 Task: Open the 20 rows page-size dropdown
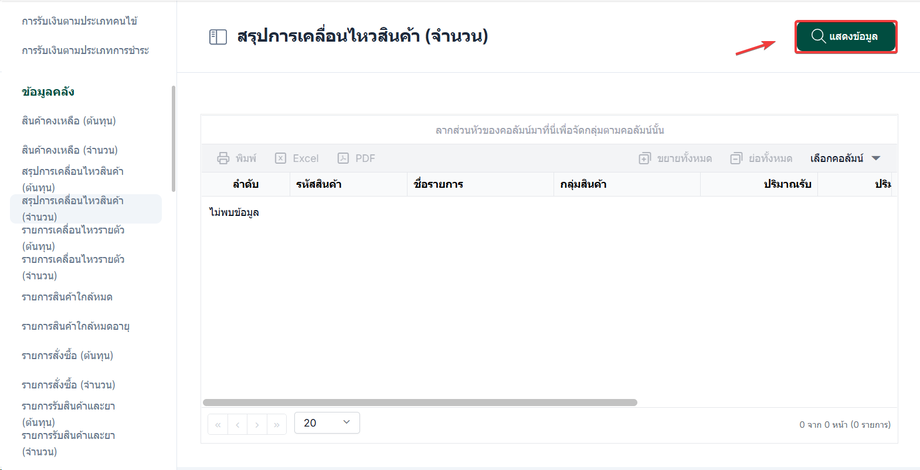tap(327, 423)
